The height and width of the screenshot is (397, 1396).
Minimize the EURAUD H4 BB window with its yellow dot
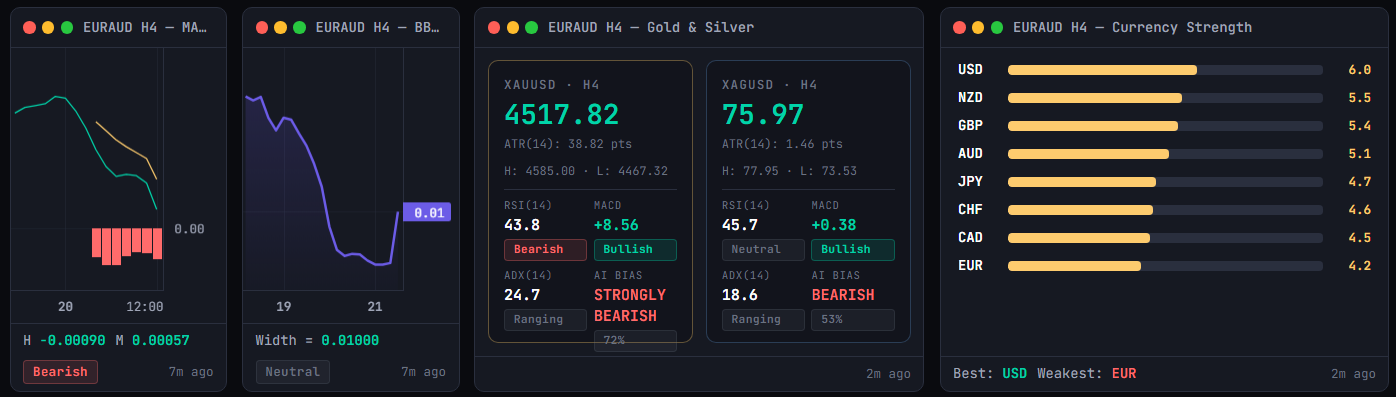point(281,28)
